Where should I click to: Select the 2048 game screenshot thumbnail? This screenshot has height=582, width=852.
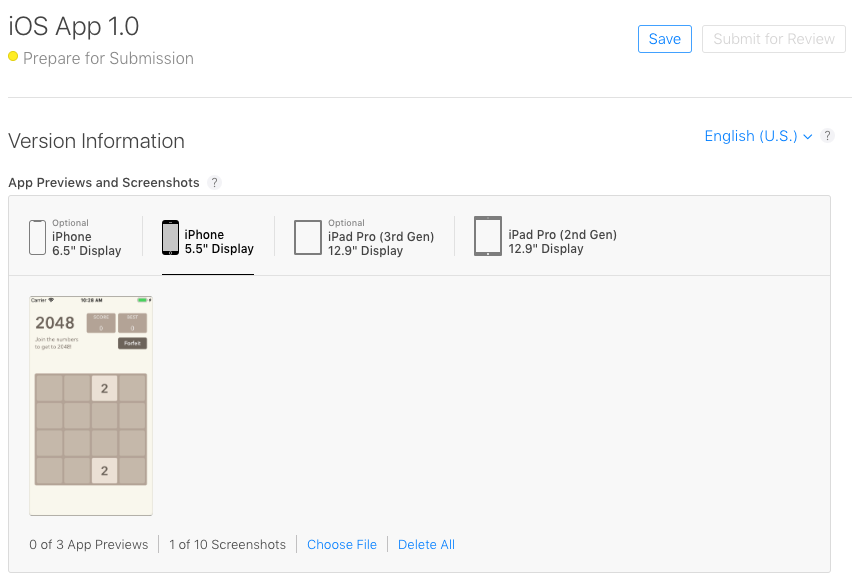pyautogui.click(x=91, y=405)
